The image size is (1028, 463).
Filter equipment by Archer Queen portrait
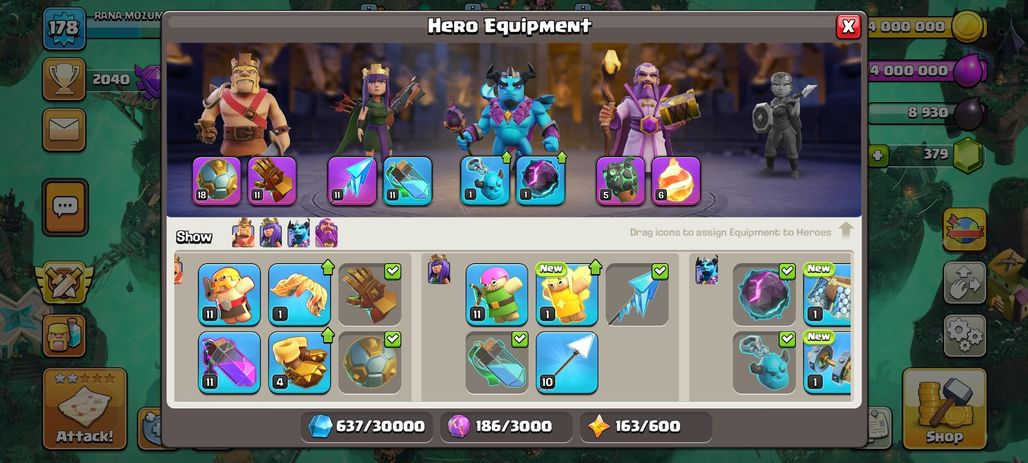pos(271,233)
